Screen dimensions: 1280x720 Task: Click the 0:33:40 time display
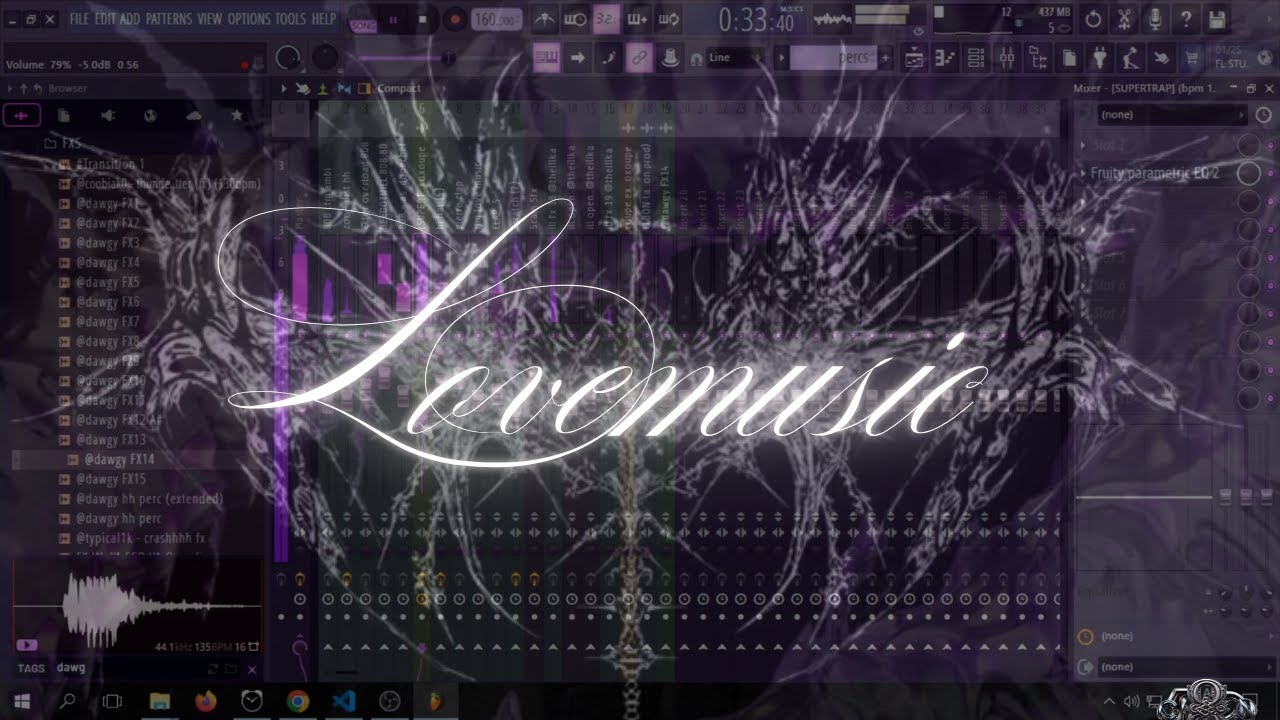756,20
